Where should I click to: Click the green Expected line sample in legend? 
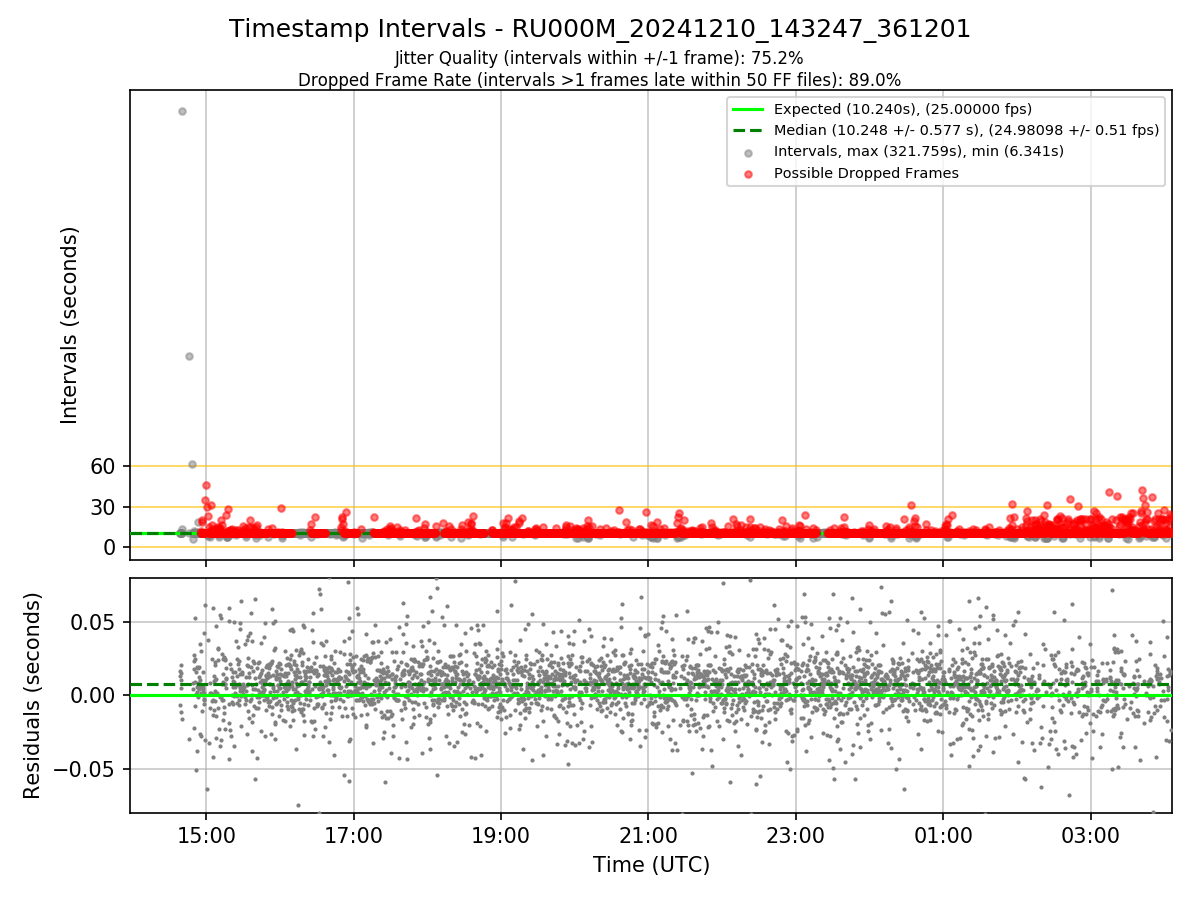point(748,109)
